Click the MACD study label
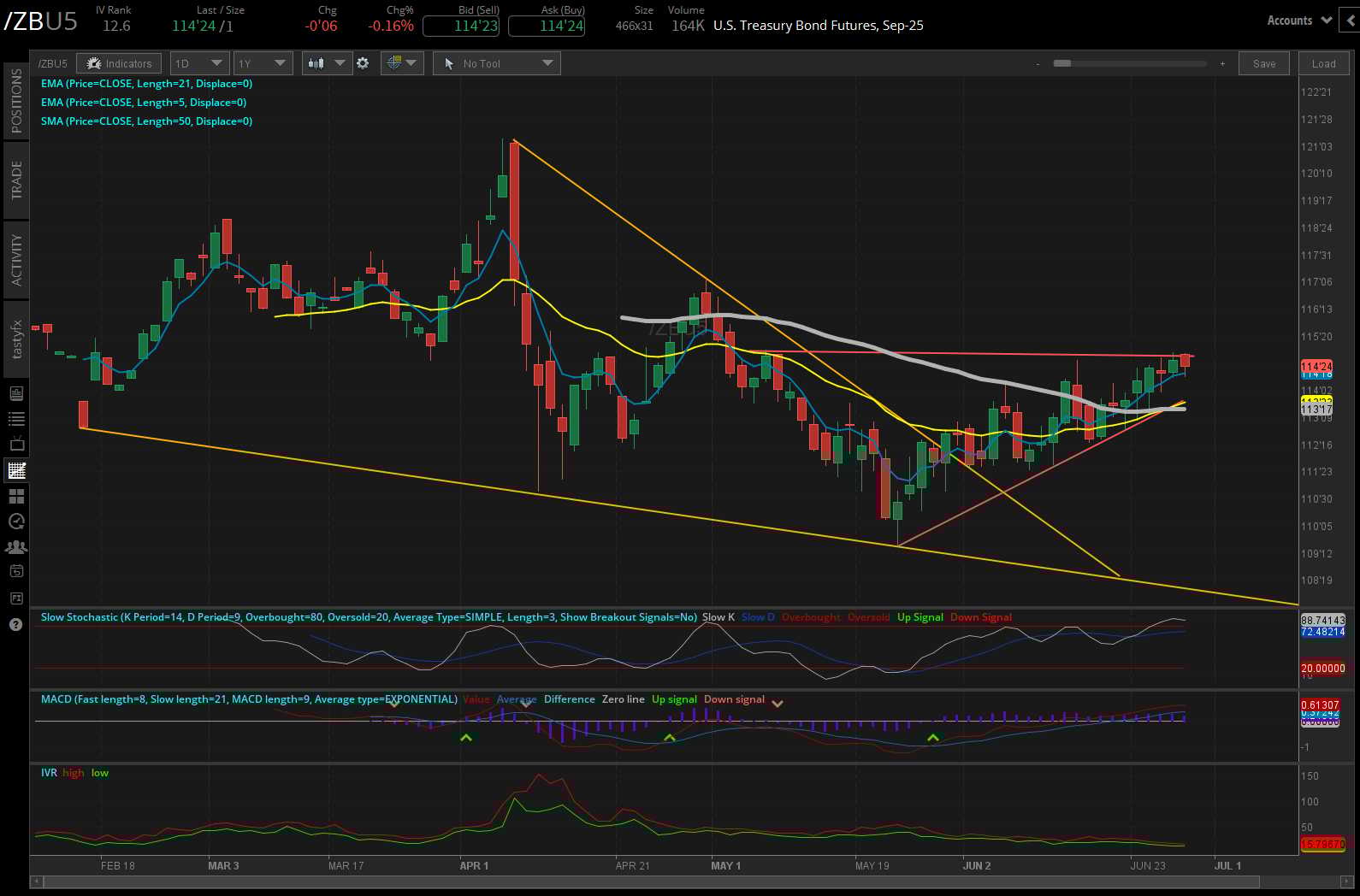1360x896 pixels. pos(249,699)
